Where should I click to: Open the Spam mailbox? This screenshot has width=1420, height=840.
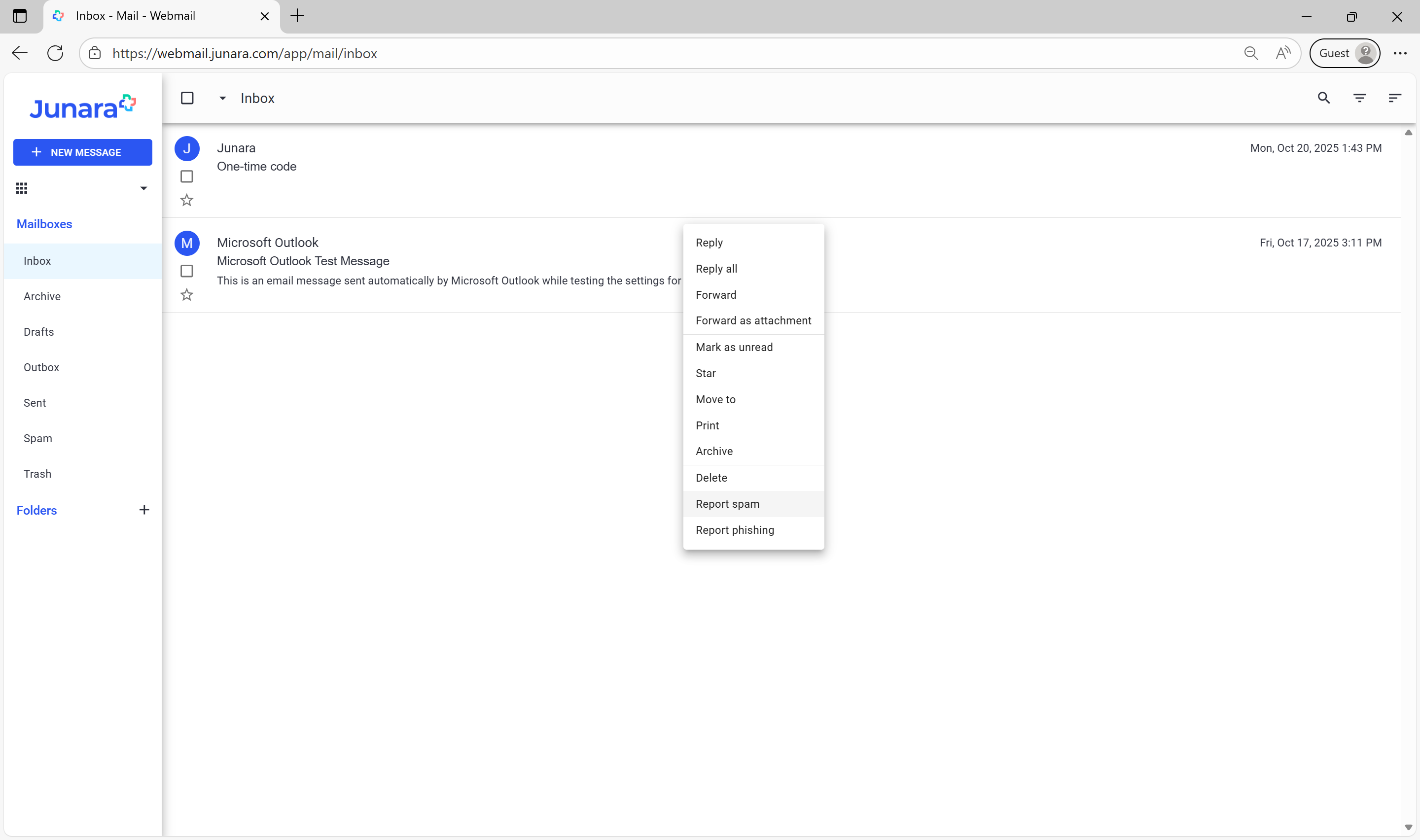pos(83,439)
